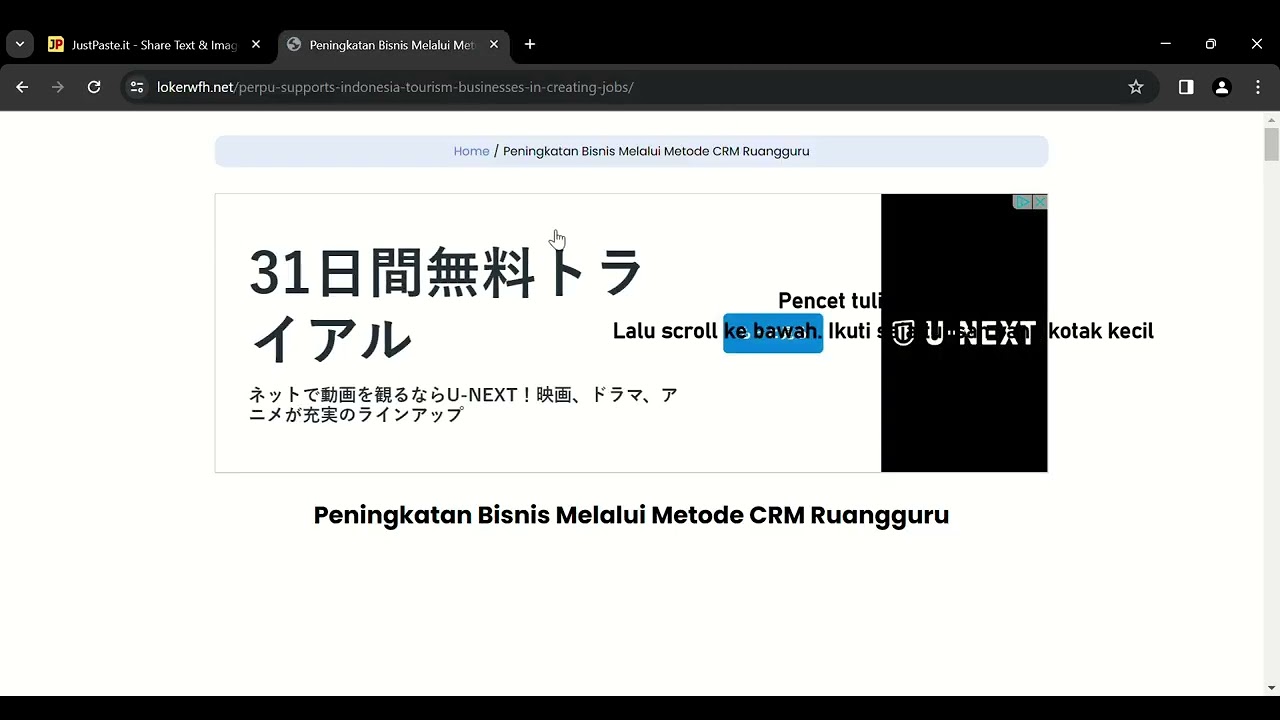Toggle the browser side panel
Image resolution: width=1280 pixels, height=720 pixels.
point(1186,87)
